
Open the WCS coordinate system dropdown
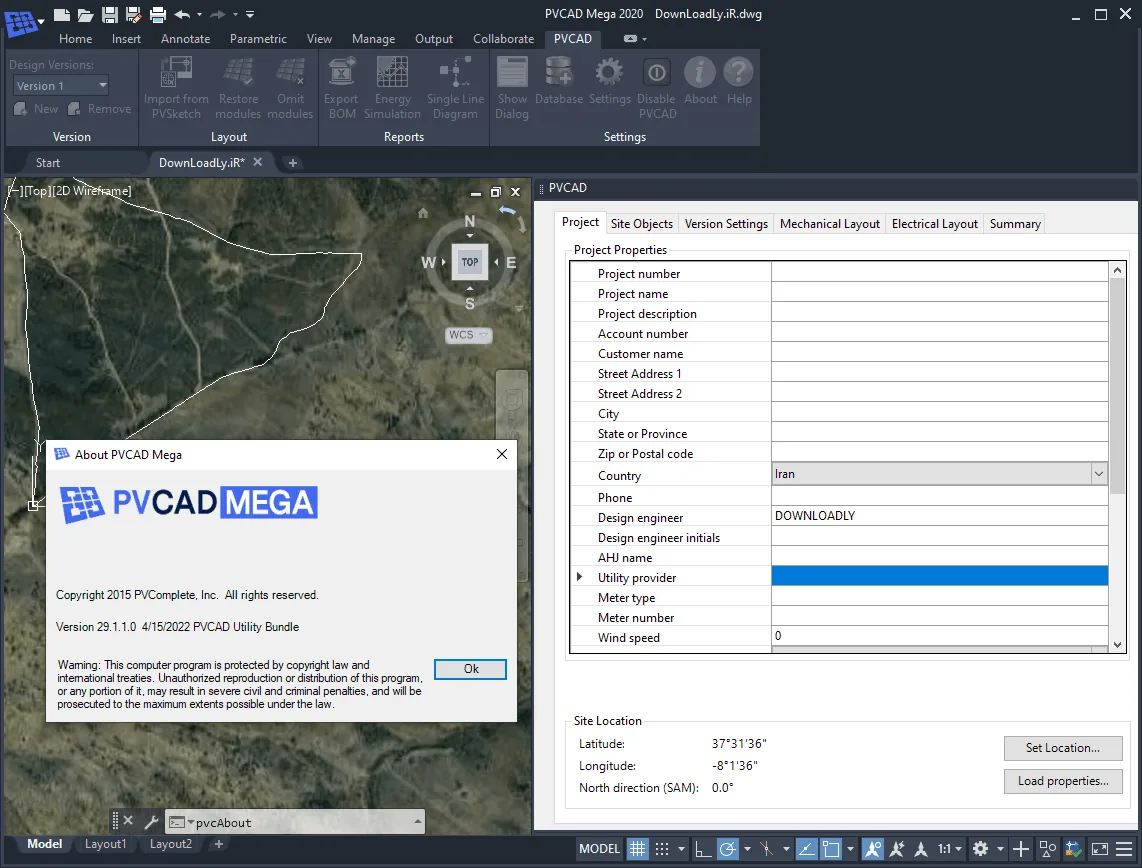[469, 335]
